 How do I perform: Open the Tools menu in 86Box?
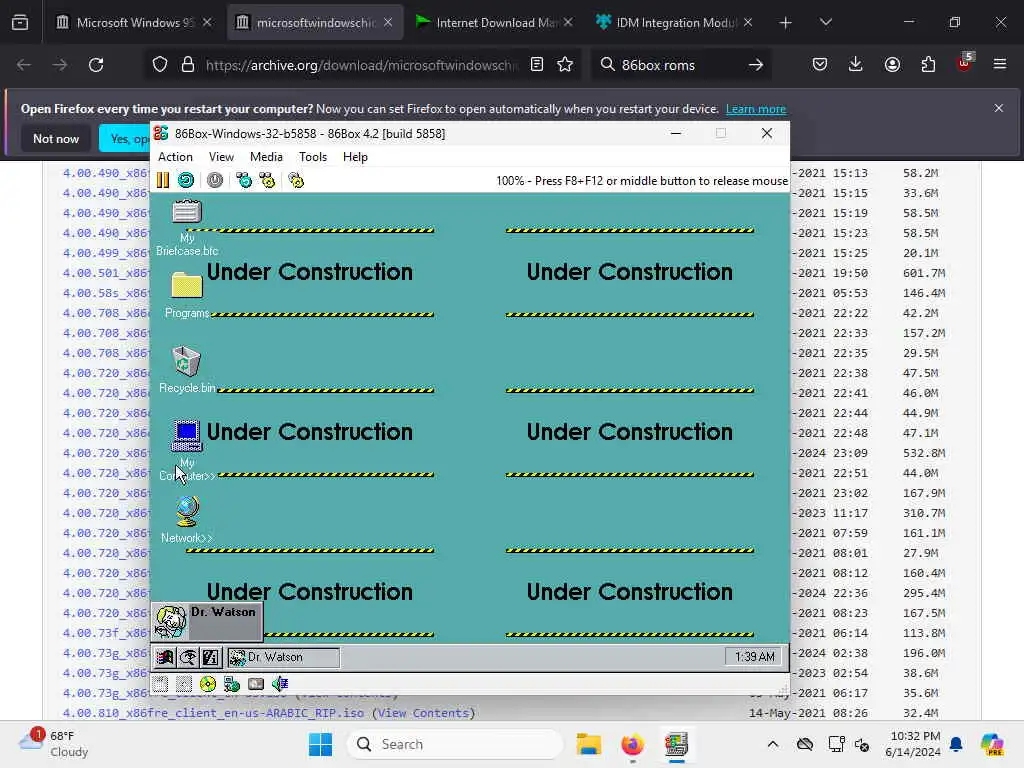(x=313, y=157)
